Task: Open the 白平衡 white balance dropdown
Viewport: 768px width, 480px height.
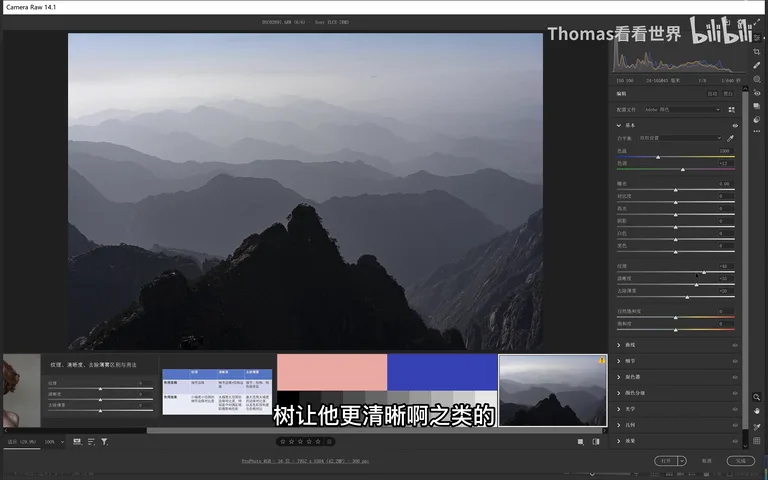Action: (679, 138)
